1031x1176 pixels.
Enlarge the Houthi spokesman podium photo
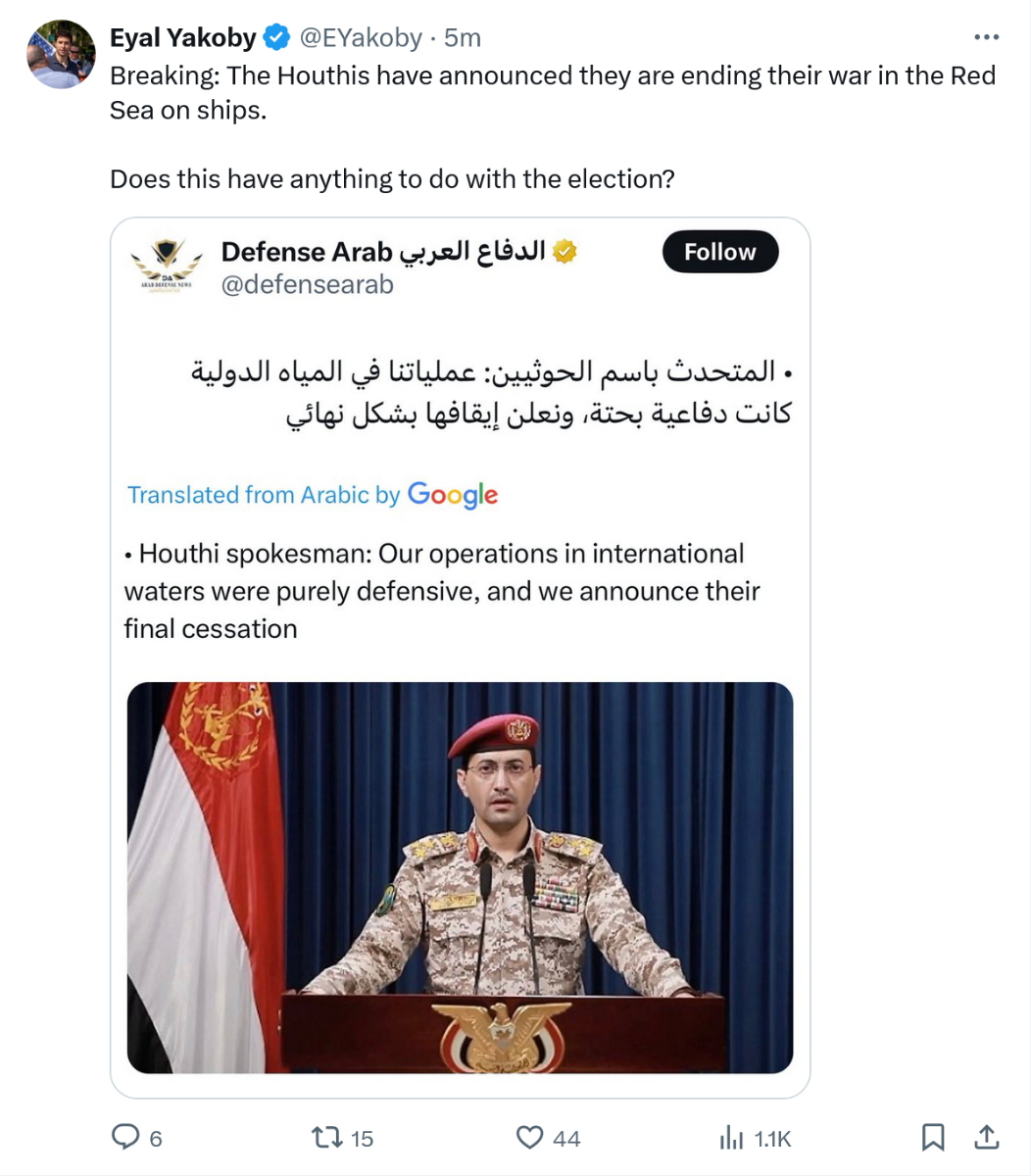click(x=460, y=877)
